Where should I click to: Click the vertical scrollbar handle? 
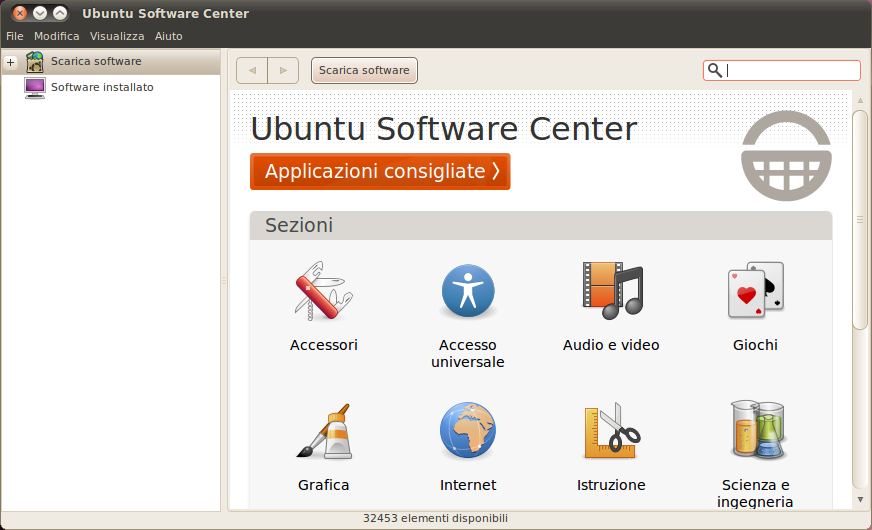[860, 220]
